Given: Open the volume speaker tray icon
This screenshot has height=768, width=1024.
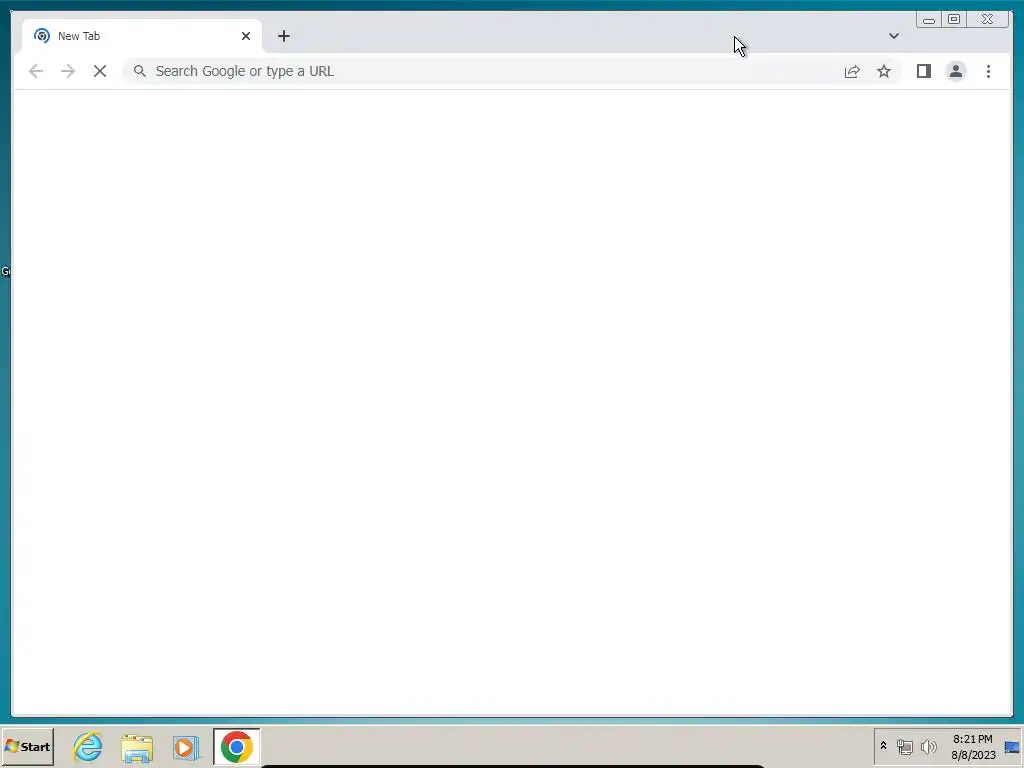Looking at the screenshot, I should (x=928, y=746).
